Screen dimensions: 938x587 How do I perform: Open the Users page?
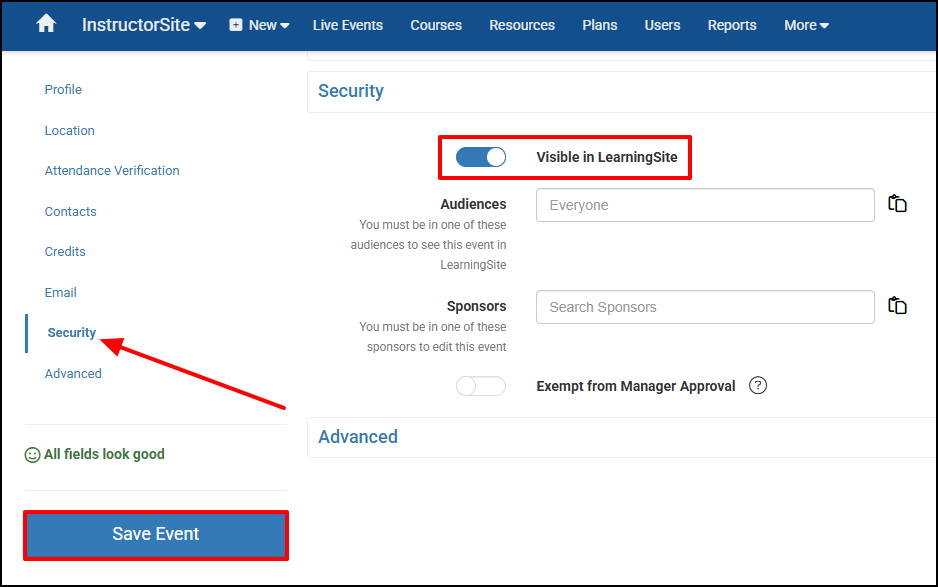[662, 25]
